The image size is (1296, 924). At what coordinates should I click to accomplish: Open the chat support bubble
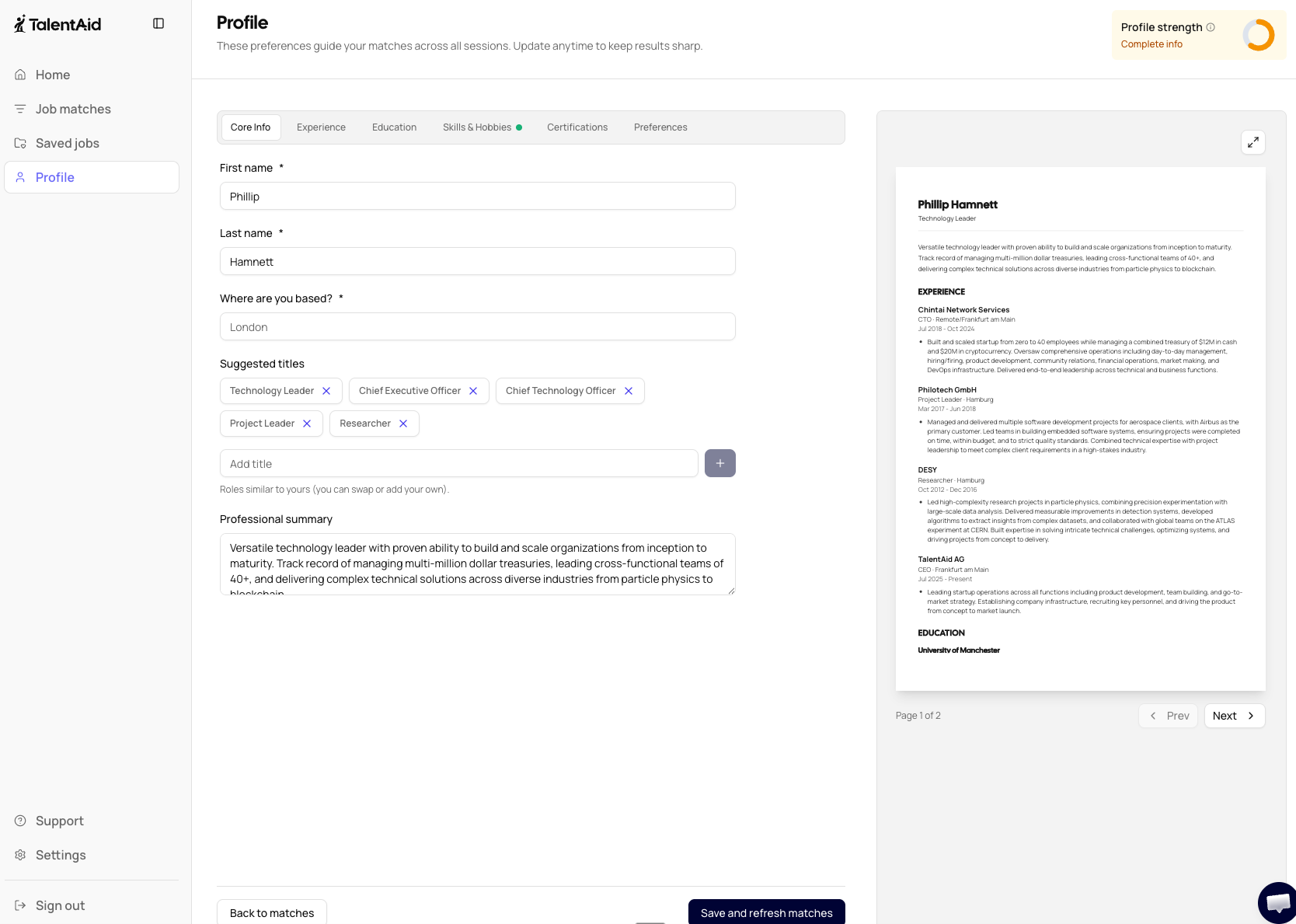click(x=1278, y=903)
